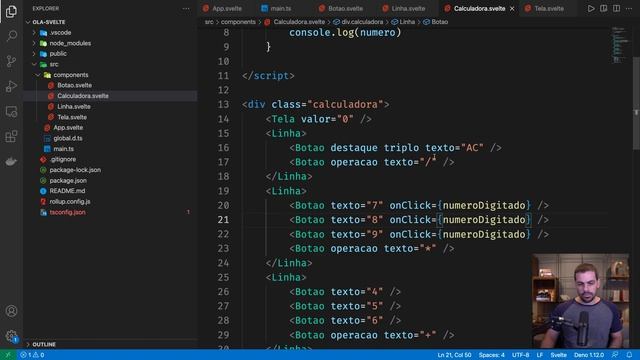The height and width of the screenshot is (360, 640).
Task: Open the Search view in activity bar
Action: (x=11, y=36)
